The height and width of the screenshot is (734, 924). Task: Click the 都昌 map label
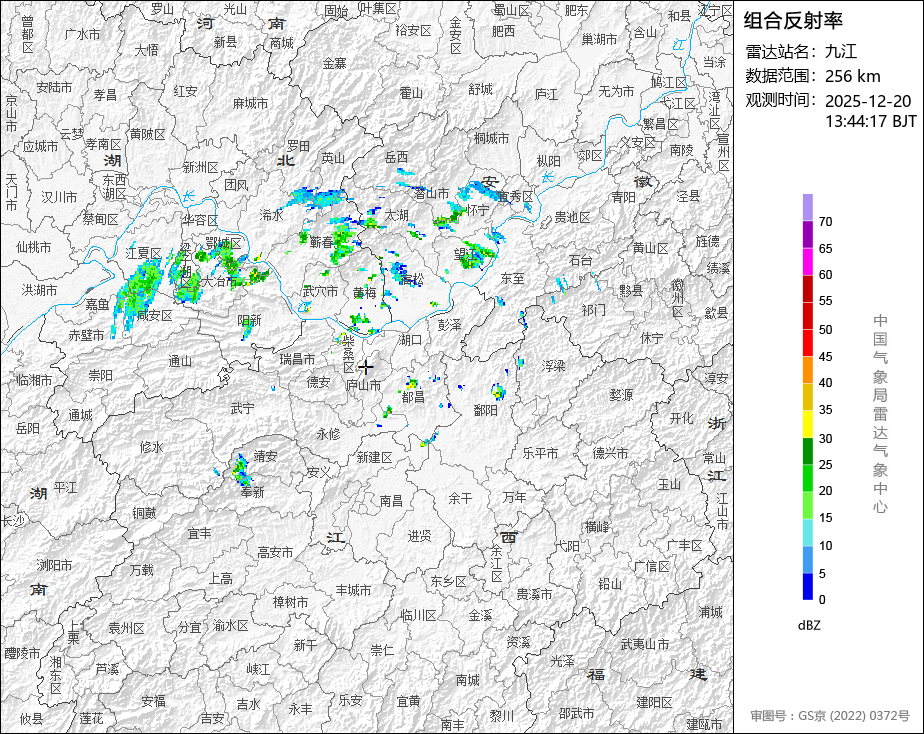(412, 398)
